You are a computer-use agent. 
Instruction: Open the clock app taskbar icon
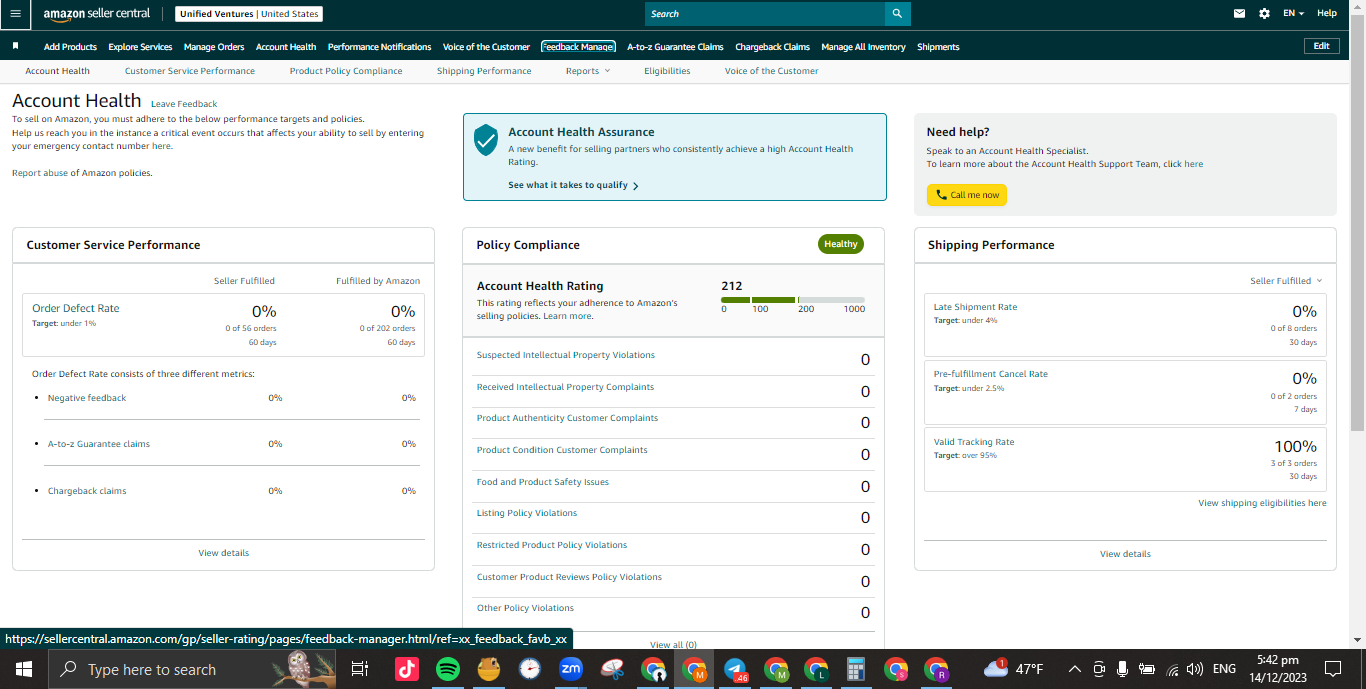point(530,669)
